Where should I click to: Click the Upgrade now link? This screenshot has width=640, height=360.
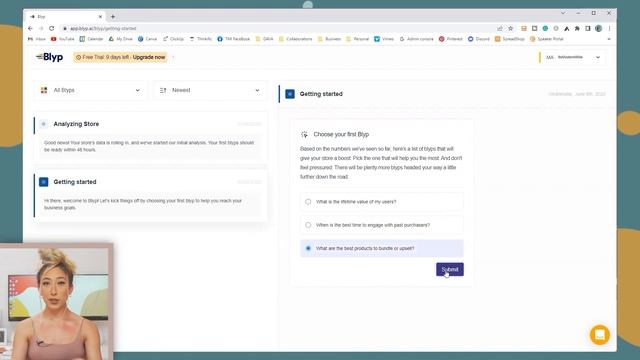click(x=149, y=57)
